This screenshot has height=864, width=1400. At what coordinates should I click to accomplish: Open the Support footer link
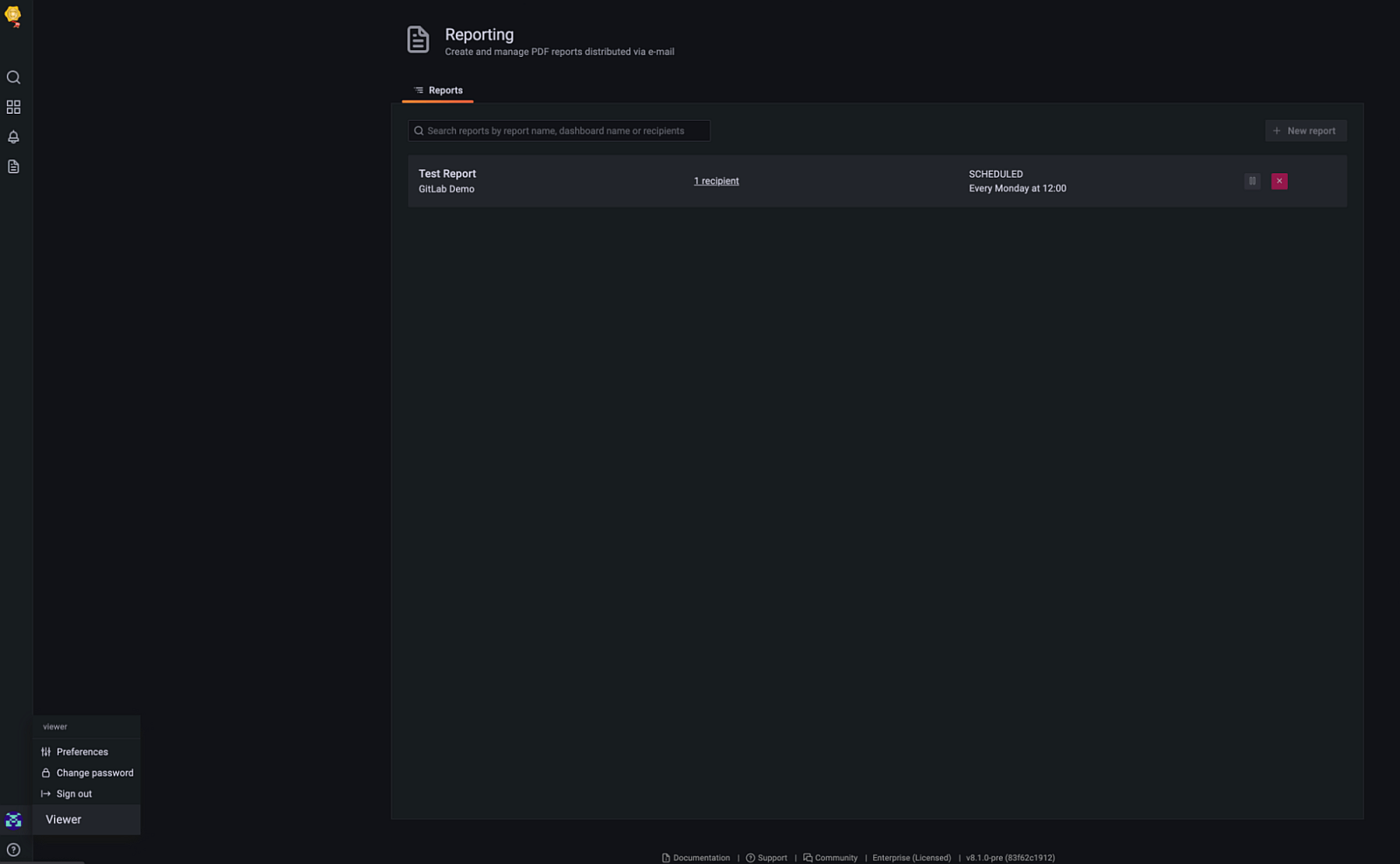point(766,858)
